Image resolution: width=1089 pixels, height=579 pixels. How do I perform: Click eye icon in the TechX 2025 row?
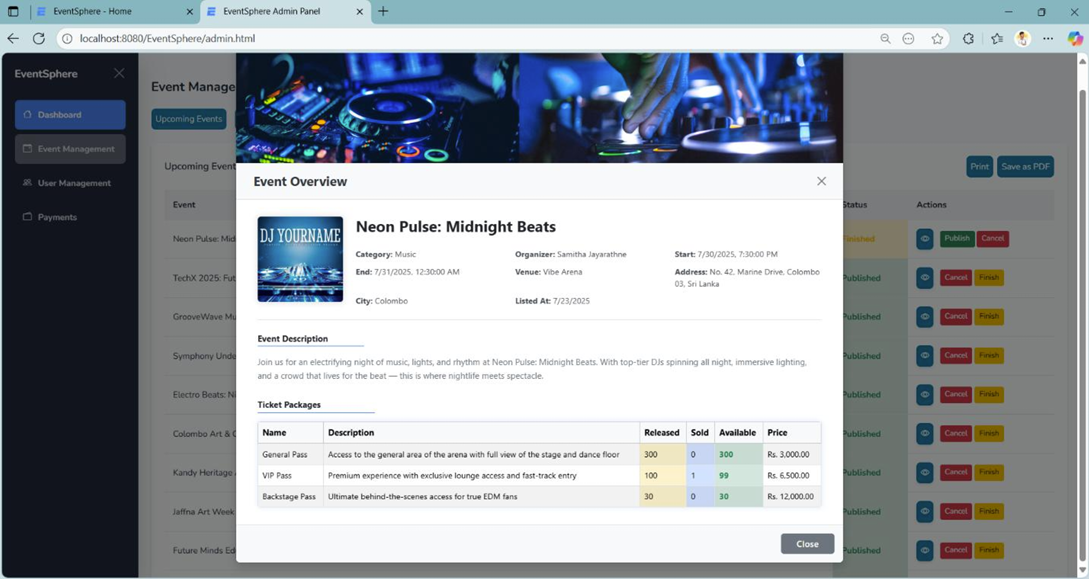point(925,278)
